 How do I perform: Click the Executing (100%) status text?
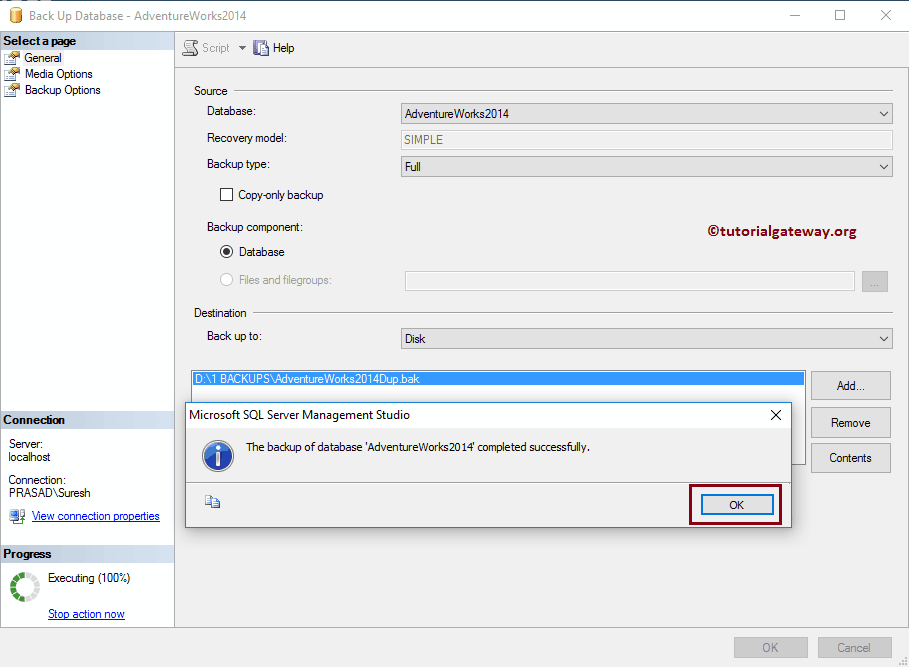pos(89,578)
